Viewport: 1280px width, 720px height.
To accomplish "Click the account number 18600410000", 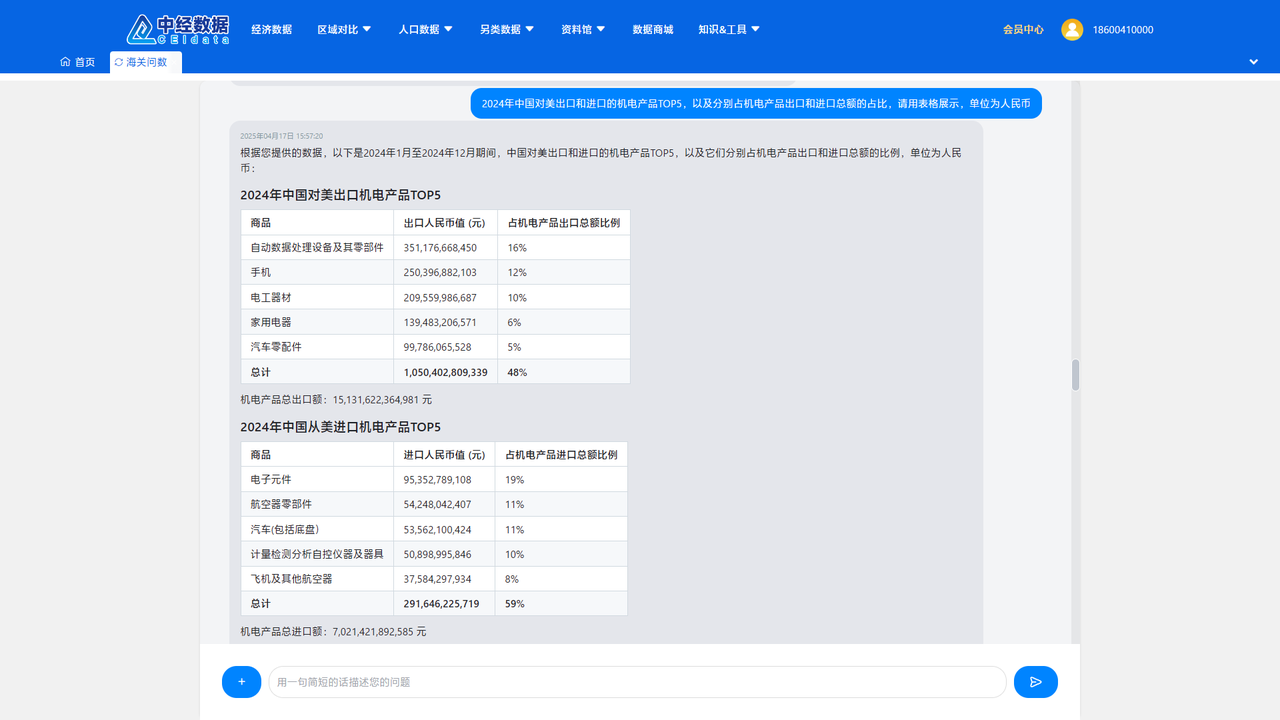I will (x=1123, y=30).
